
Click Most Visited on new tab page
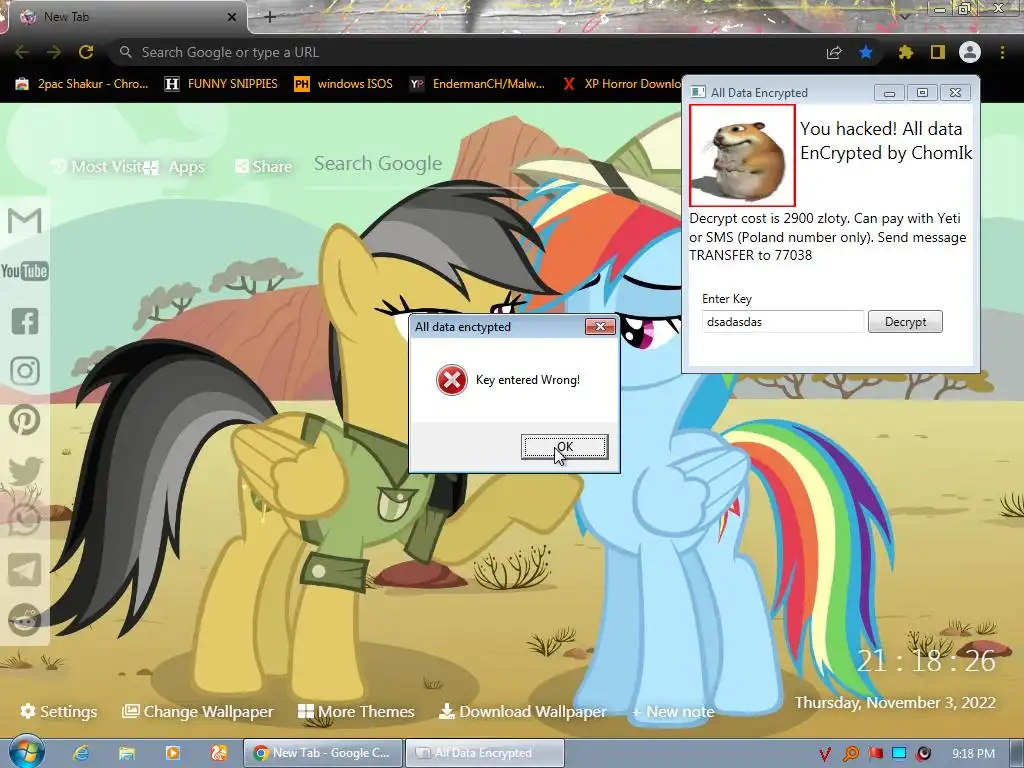point(96,167)
